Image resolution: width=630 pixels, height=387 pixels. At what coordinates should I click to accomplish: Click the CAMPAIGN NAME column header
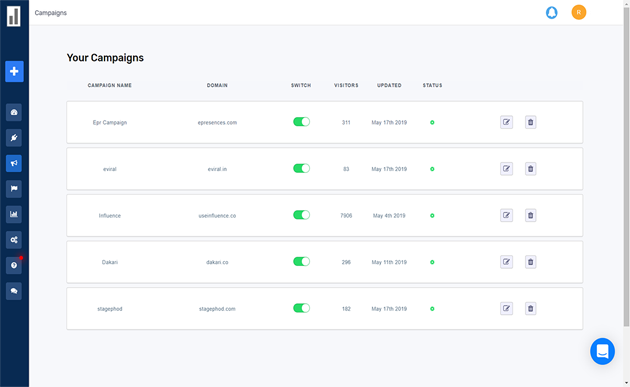pyautogui.click(x=110, y=85)
